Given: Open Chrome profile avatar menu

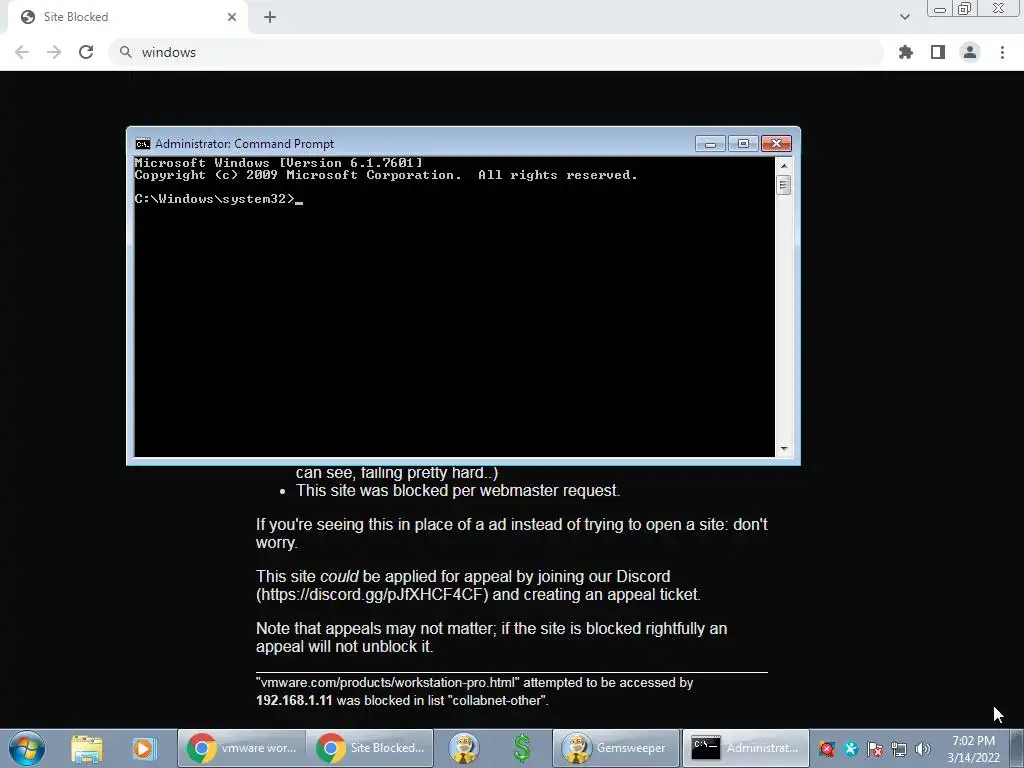Looking at the screenshot, I should [970, 52].
